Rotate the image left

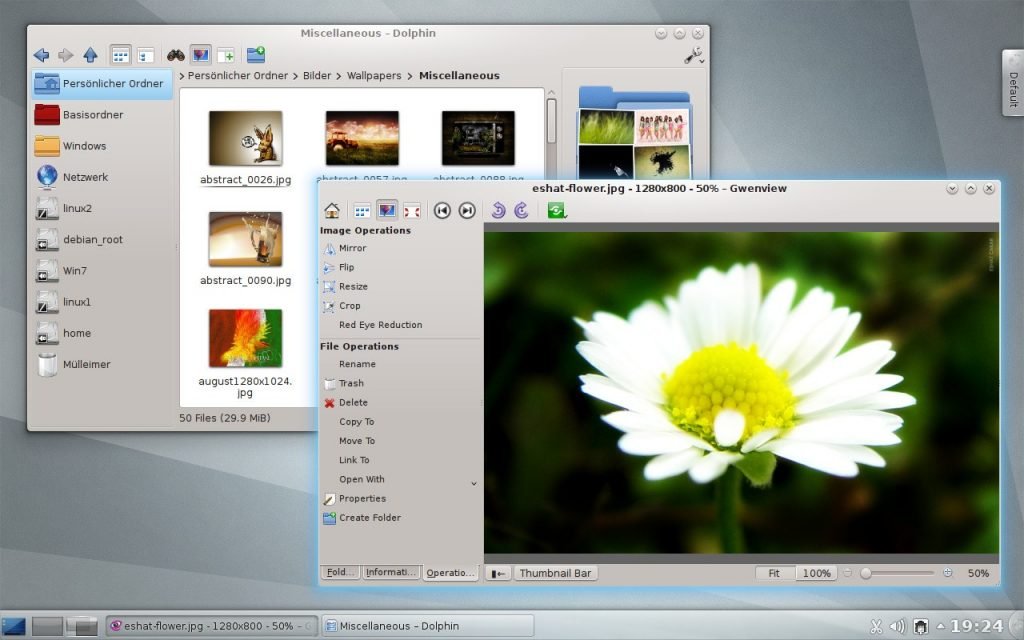[x=498, y=211]
